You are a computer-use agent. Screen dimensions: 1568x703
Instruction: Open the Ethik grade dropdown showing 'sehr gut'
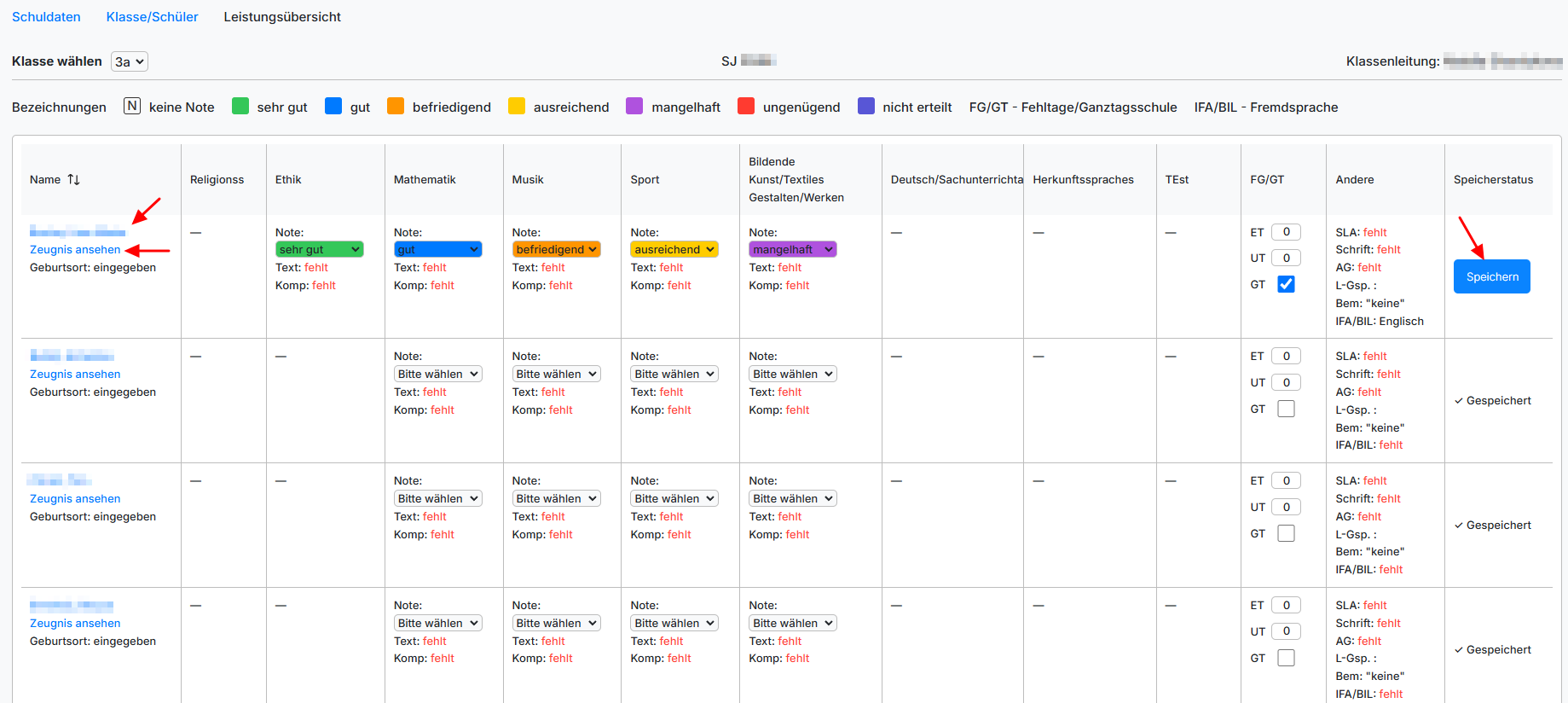tap(320, 250)
